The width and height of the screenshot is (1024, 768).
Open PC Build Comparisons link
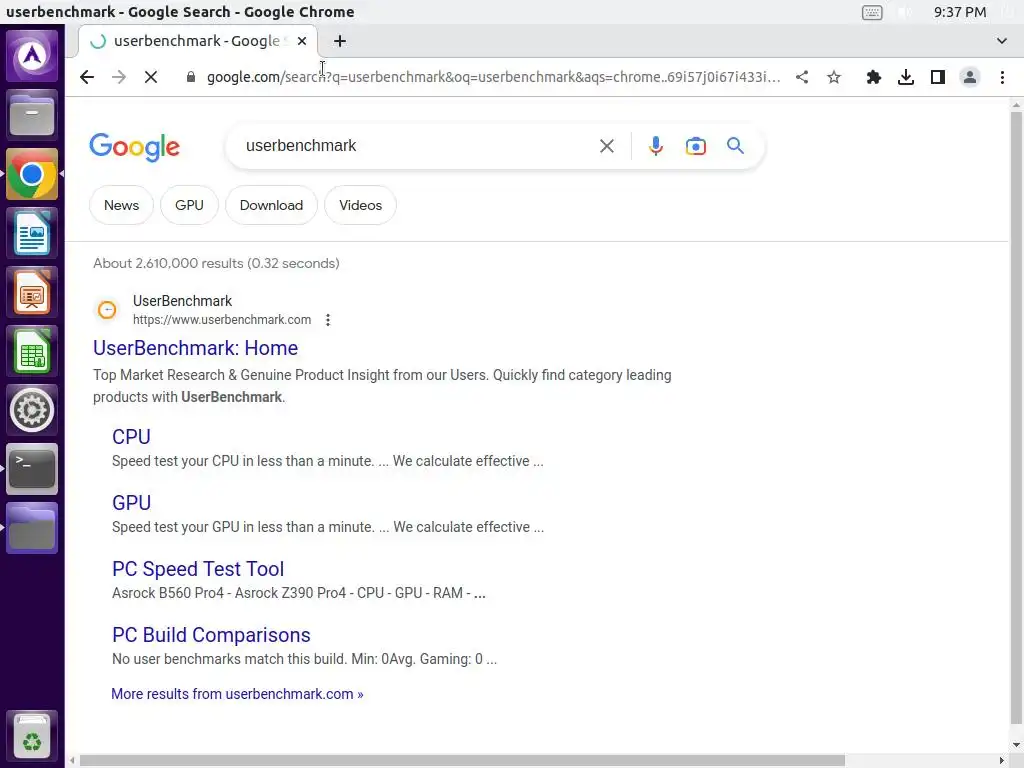pos(211,635)
